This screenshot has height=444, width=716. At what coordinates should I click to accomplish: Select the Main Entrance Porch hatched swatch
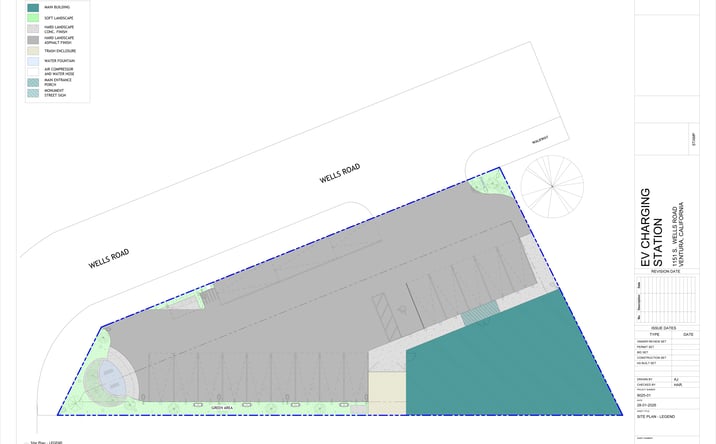33,82
